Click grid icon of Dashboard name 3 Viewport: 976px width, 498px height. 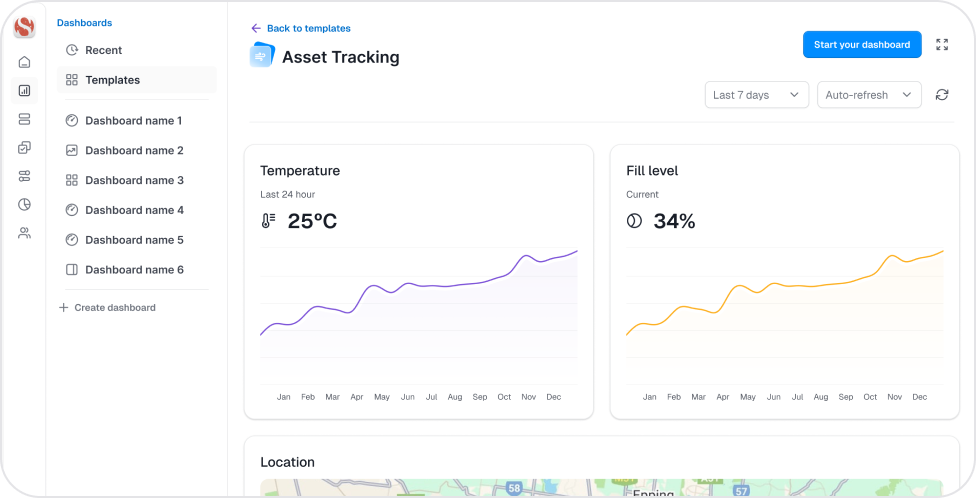[x=72, y=181]
